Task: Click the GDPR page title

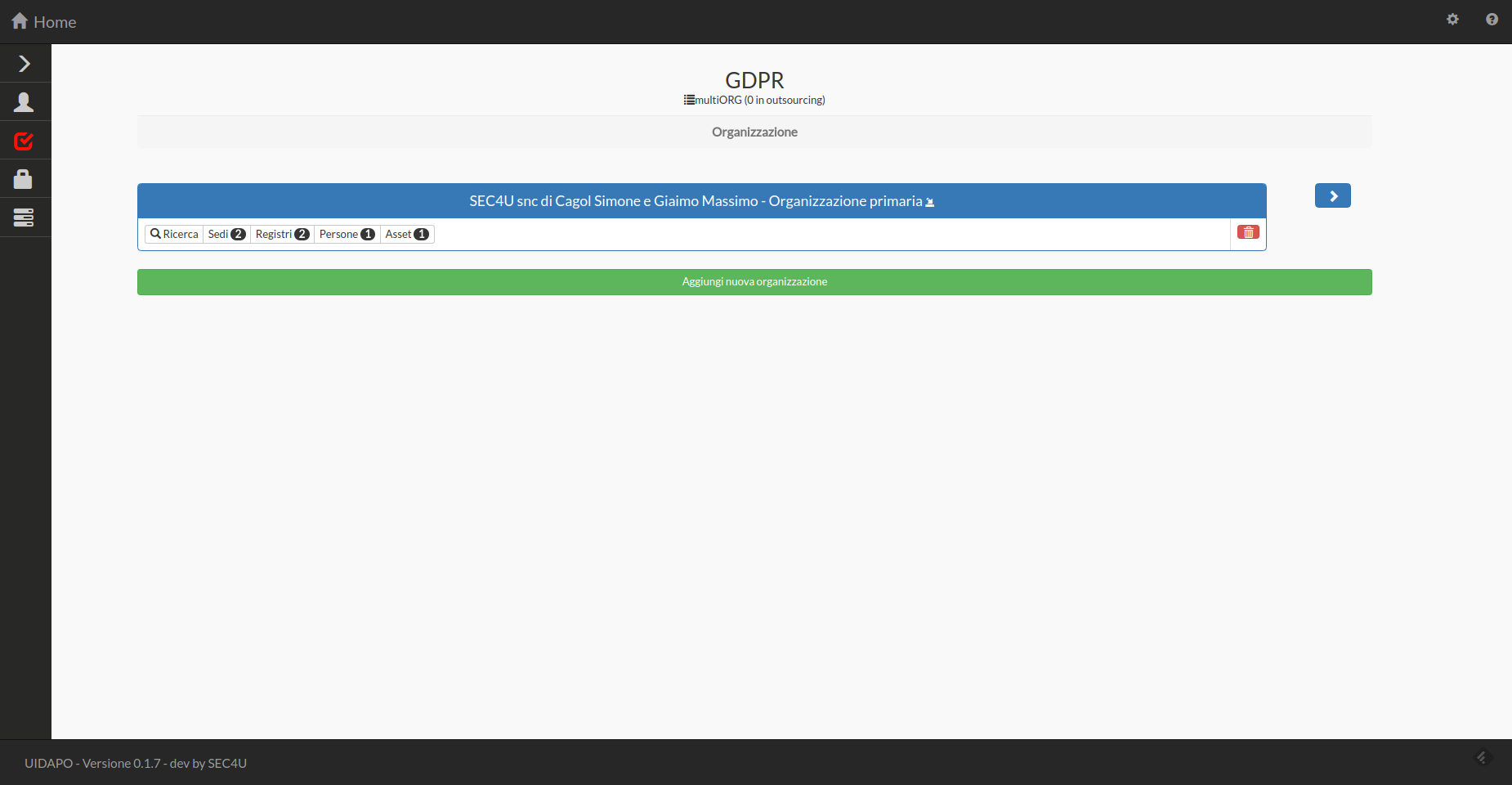Action: point(754,80)
